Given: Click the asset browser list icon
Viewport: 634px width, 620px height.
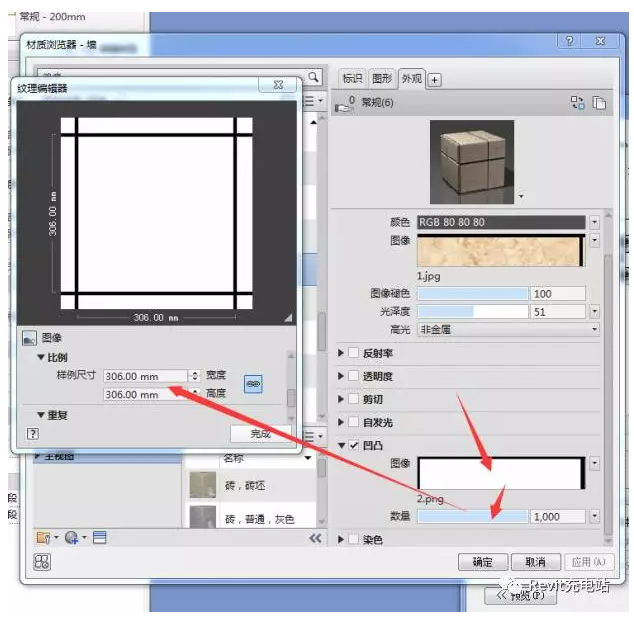Looking at the screenshot, I should point(99,537).
